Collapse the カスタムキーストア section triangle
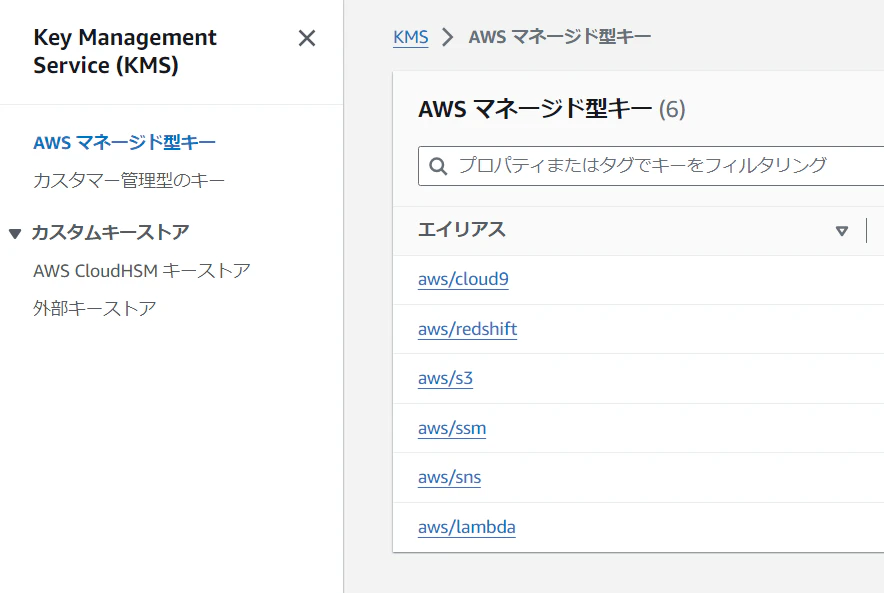 pyautogui.click(x=15, y=233)
